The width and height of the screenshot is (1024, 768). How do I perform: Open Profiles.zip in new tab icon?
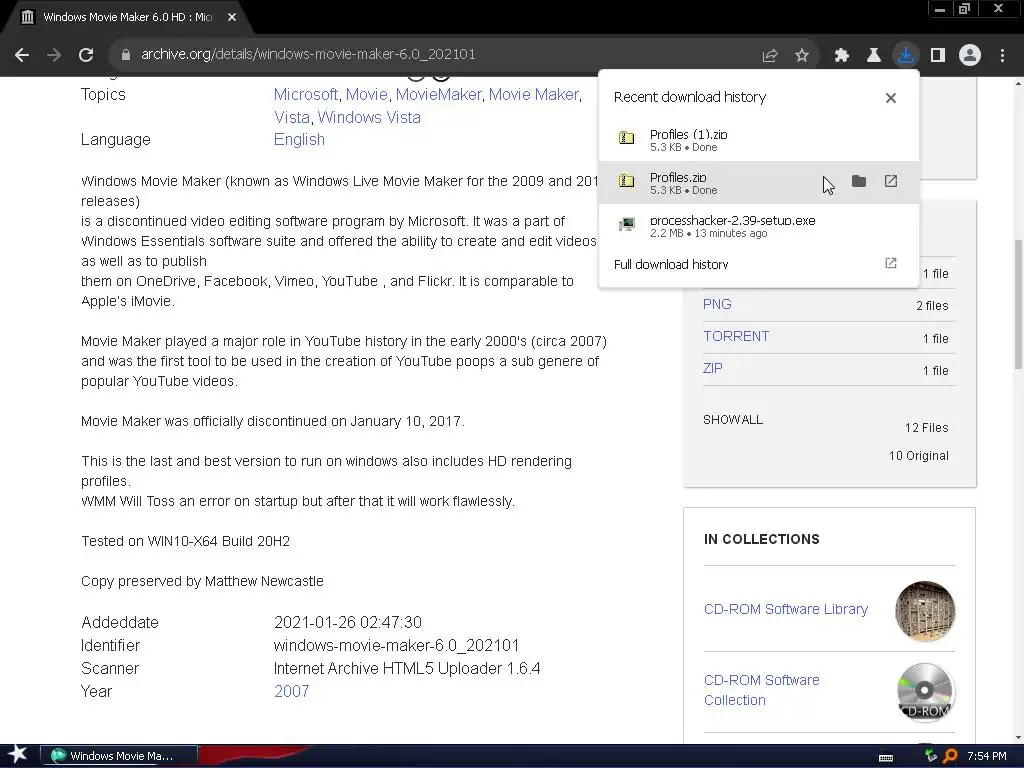point(891,182)
